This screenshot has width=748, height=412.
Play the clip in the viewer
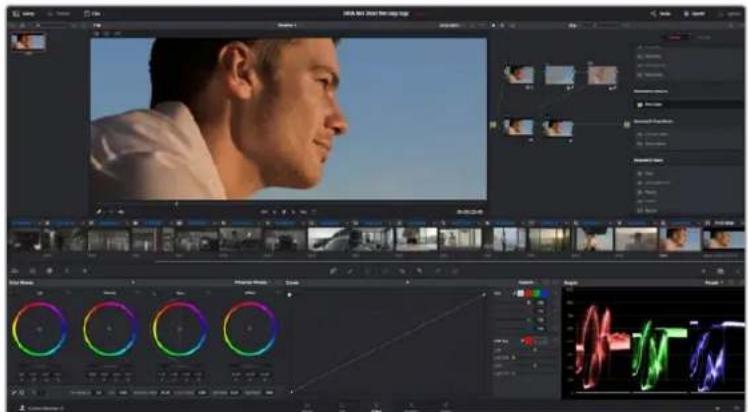click(293, 212)
